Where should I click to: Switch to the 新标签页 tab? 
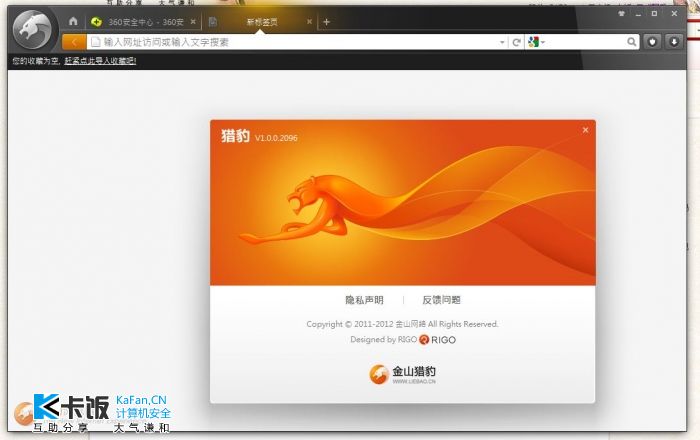pos(262,22)
